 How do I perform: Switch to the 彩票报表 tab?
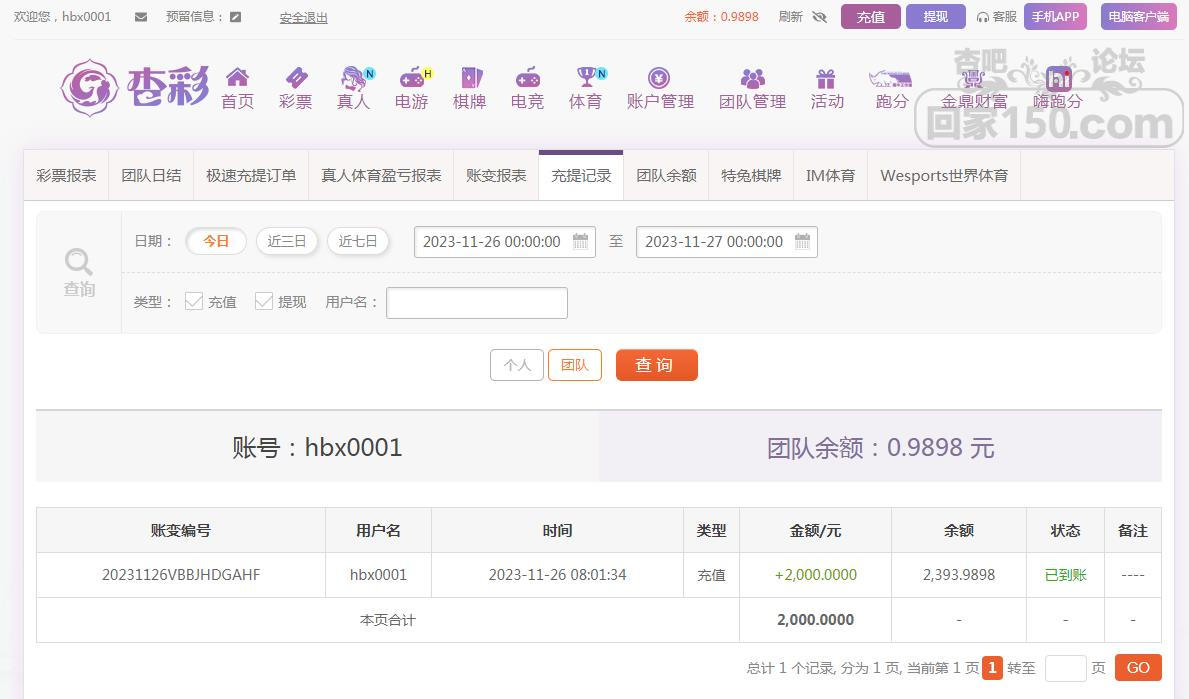pyautogui.click(x=67, y=175)
